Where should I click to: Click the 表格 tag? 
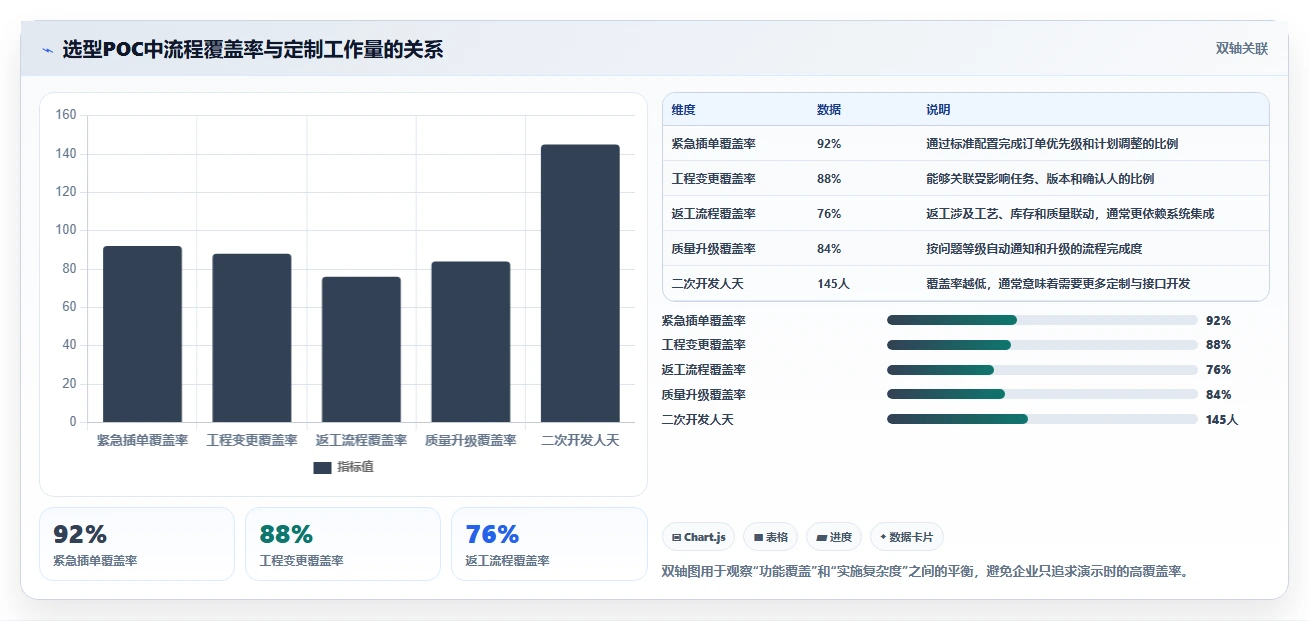tap(771, 537)
